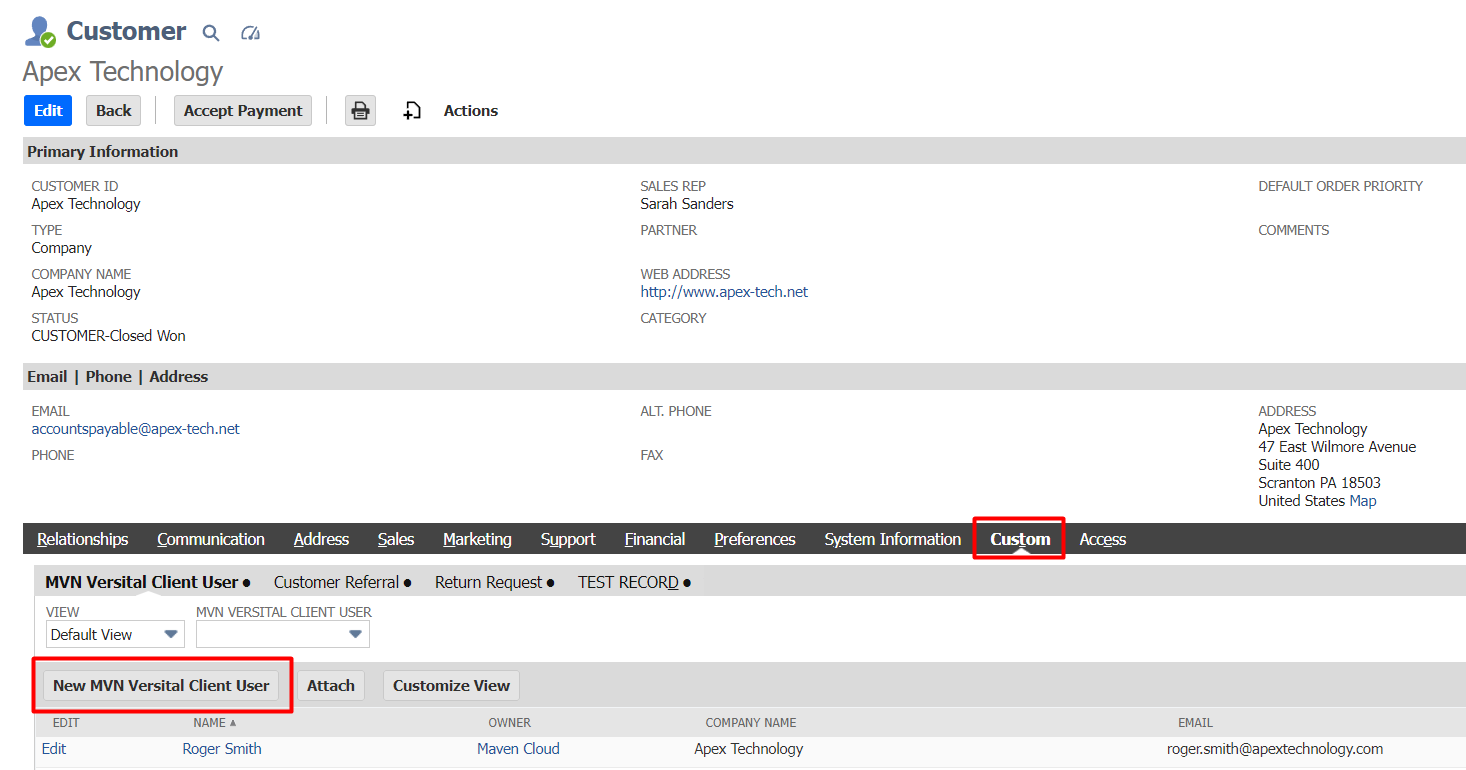Open the Custom tab
This screenshot has height=770, width=1466.
[x=1019, y=539]
